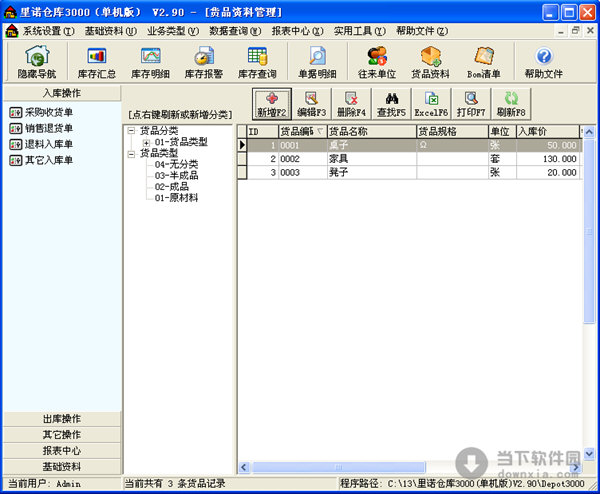The image size is (600, 494).
Task: Select 04-无分类 in the tree
Action: point(176,165)
